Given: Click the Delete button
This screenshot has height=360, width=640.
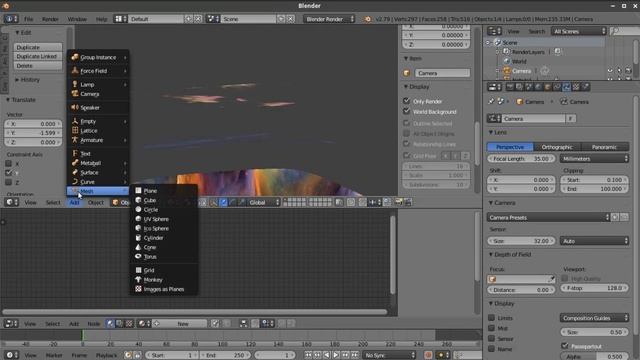Looking at the screenshot, I should (38, 65).
